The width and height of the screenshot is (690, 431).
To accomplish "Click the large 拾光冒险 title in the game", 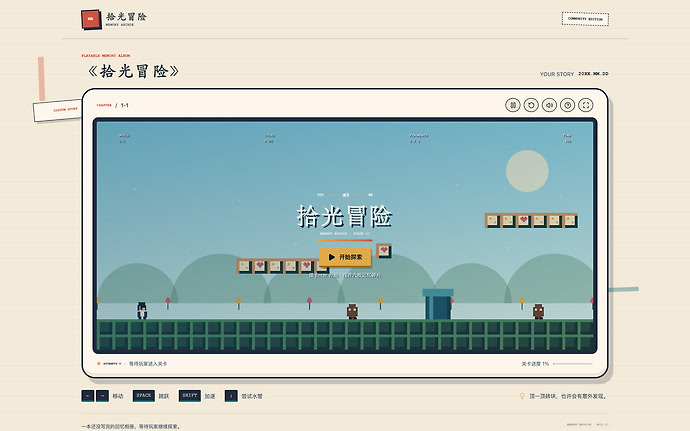I will click(x=345, y=216).
